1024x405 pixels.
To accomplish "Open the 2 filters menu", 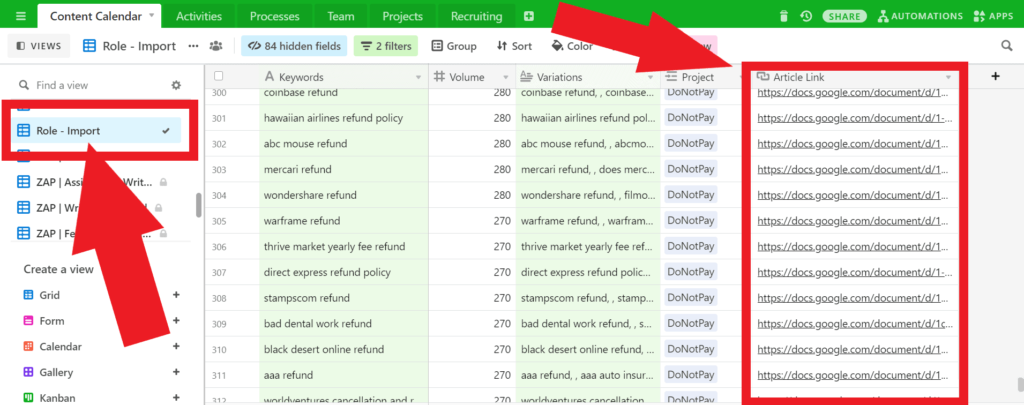I will 386,46.
